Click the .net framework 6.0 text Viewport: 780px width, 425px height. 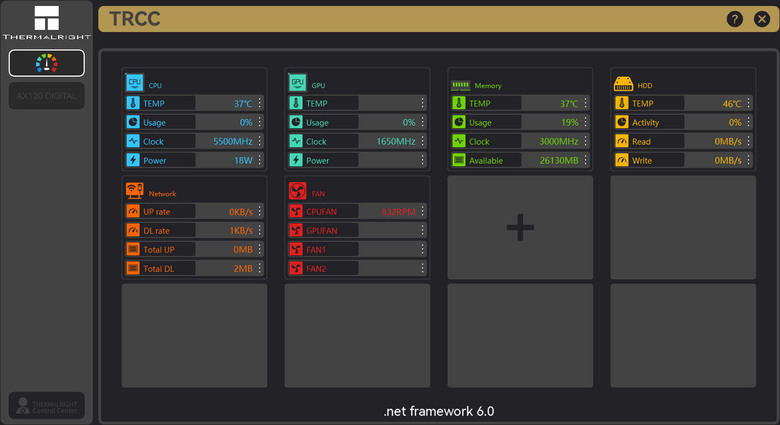point(439,411)
